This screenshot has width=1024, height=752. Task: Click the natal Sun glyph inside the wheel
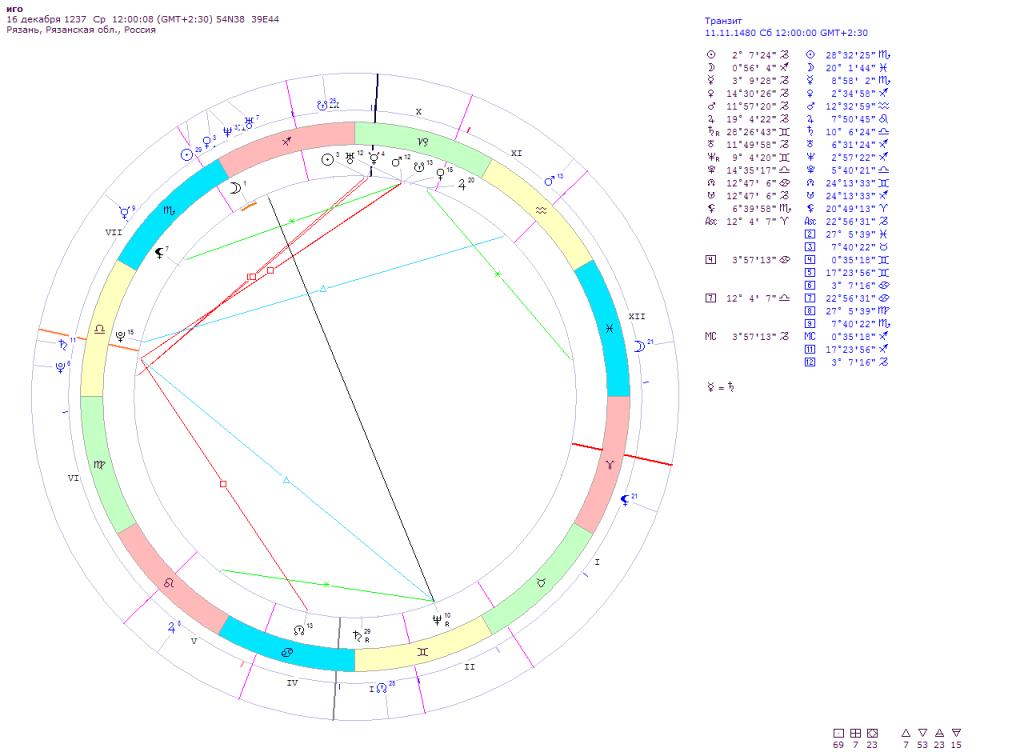[x=327, y=159]
